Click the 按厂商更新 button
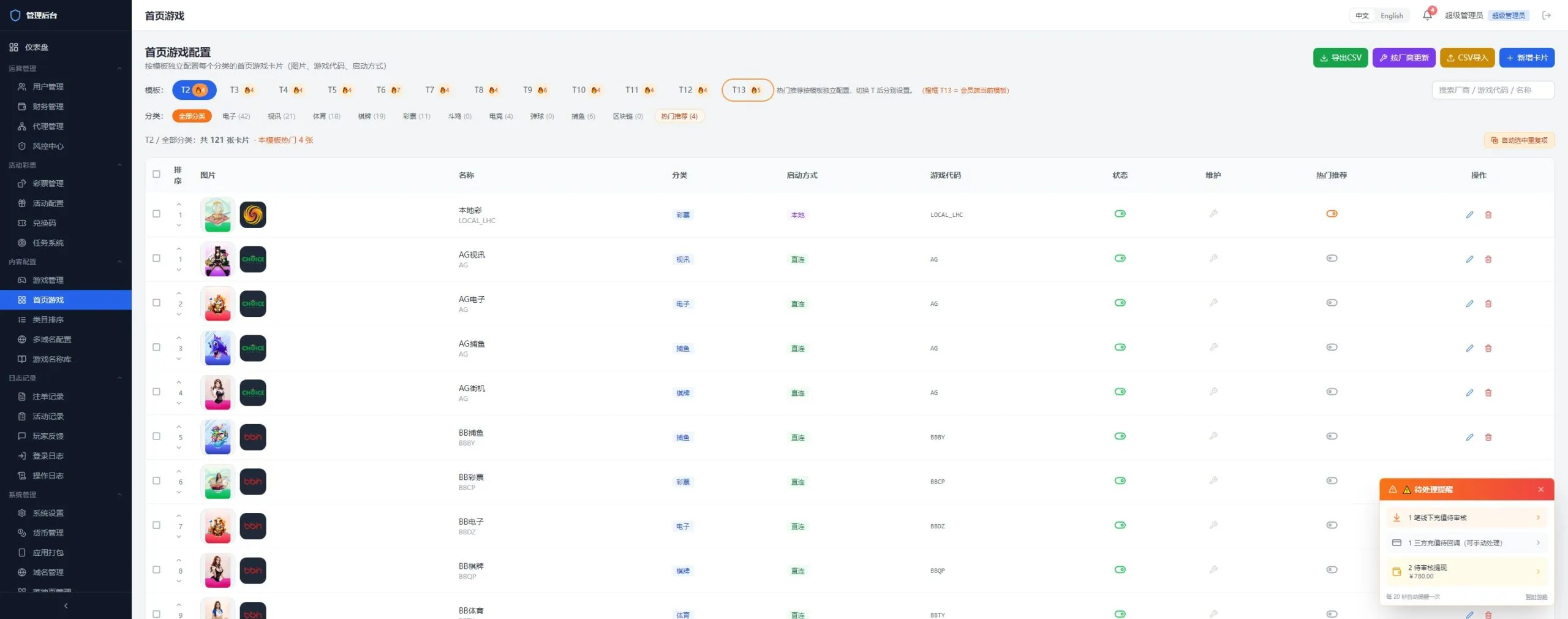Screen dimensions: 1568x619 pyautogui.click(x=1404, y=58)
